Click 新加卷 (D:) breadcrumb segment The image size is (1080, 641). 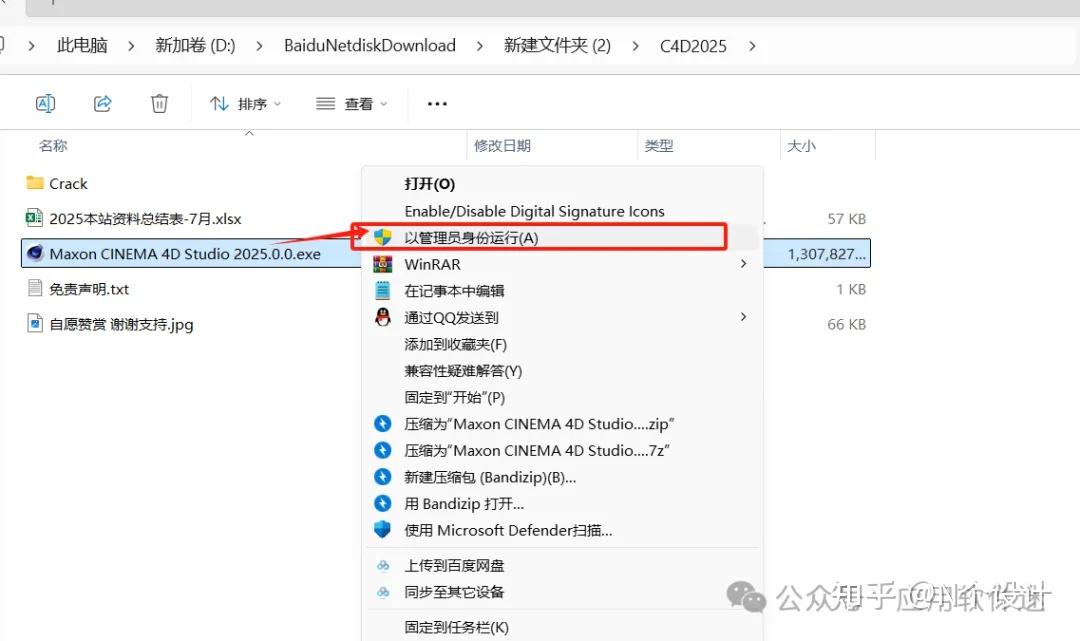(195, 45)
